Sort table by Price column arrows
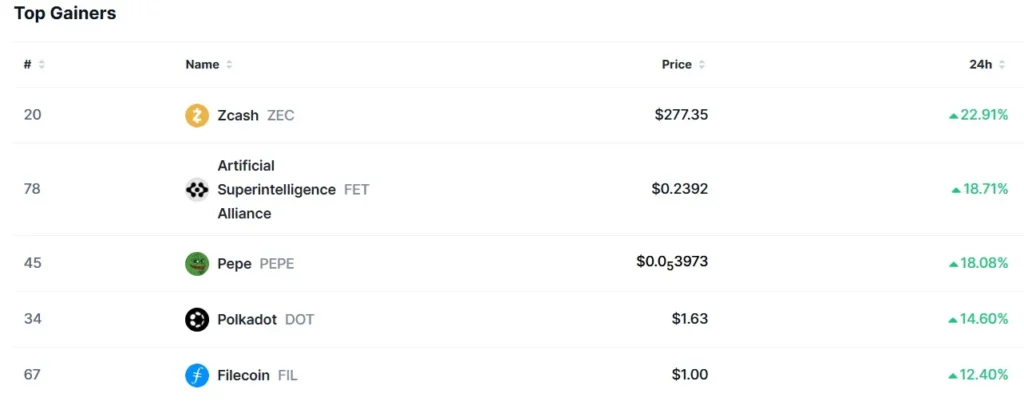The image size is (1024, 401). tap(701, 65)
